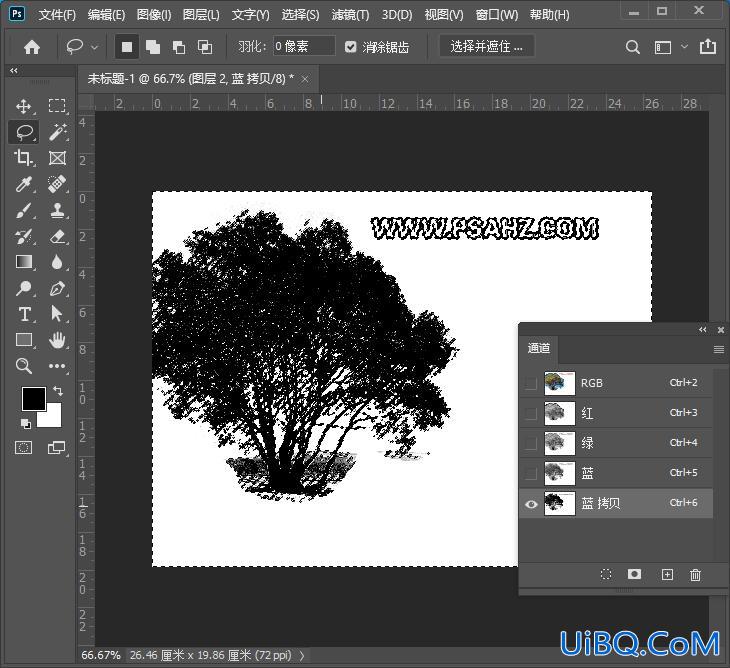The image size is (730, 668).
Task: Select the Crop tool
Action: pyautogui.click(x=23, y=158)
